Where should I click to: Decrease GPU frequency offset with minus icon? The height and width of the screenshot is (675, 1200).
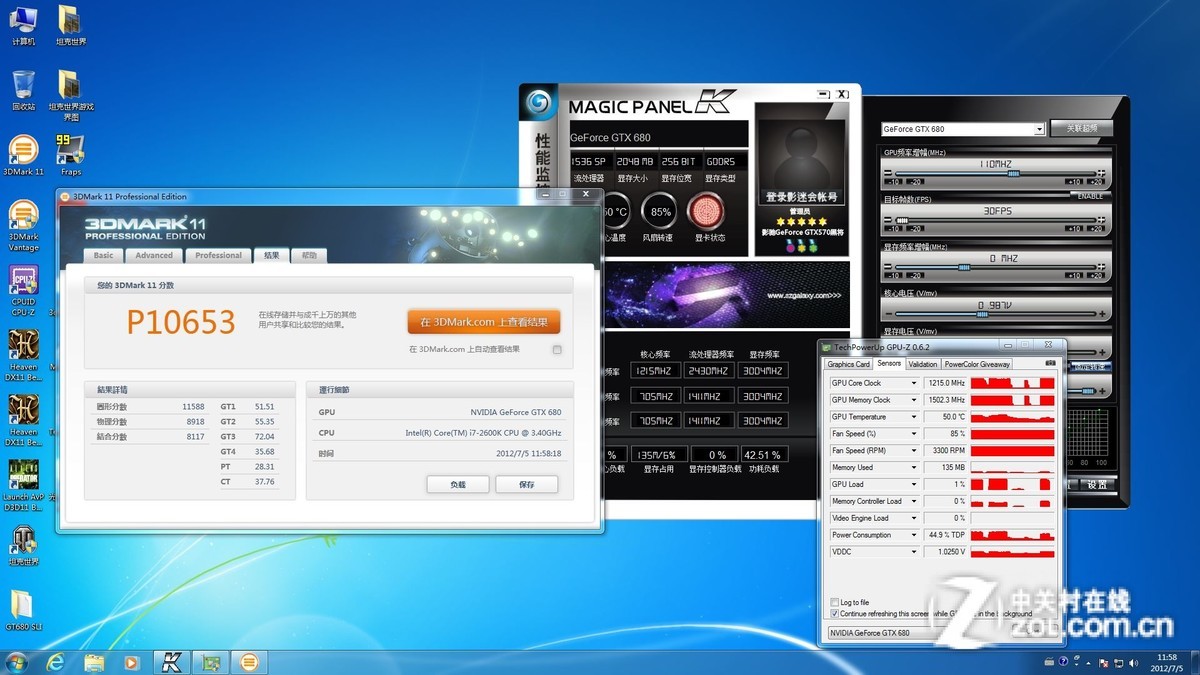[x=888, y=173]
